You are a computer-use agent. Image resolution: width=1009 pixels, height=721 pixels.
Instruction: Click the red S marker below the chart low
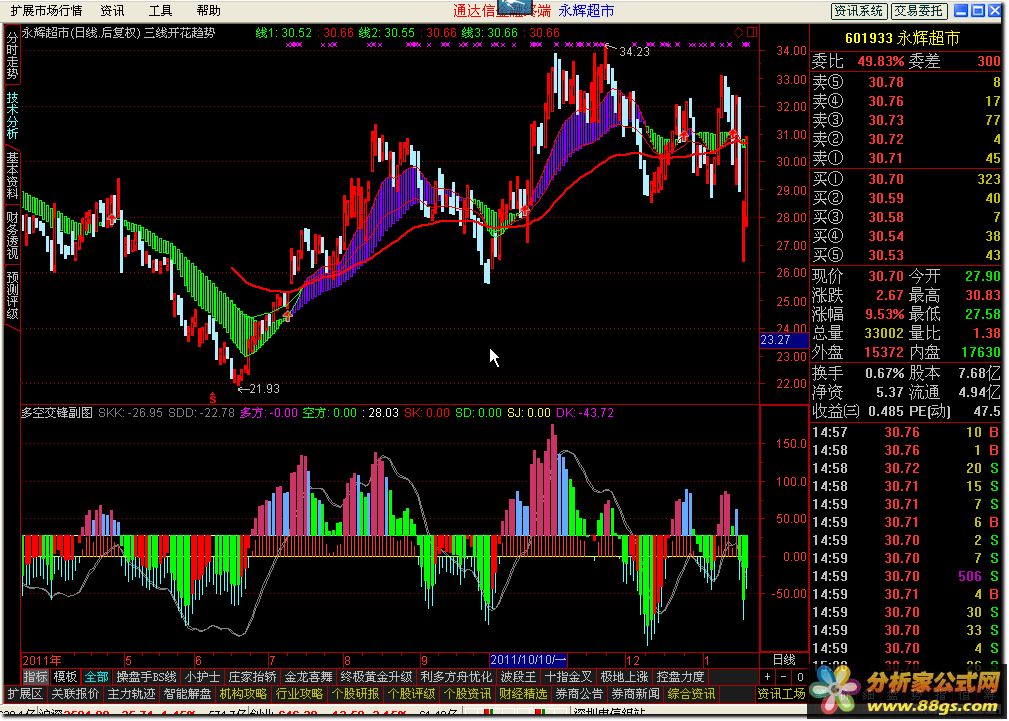tap(213, 398)
